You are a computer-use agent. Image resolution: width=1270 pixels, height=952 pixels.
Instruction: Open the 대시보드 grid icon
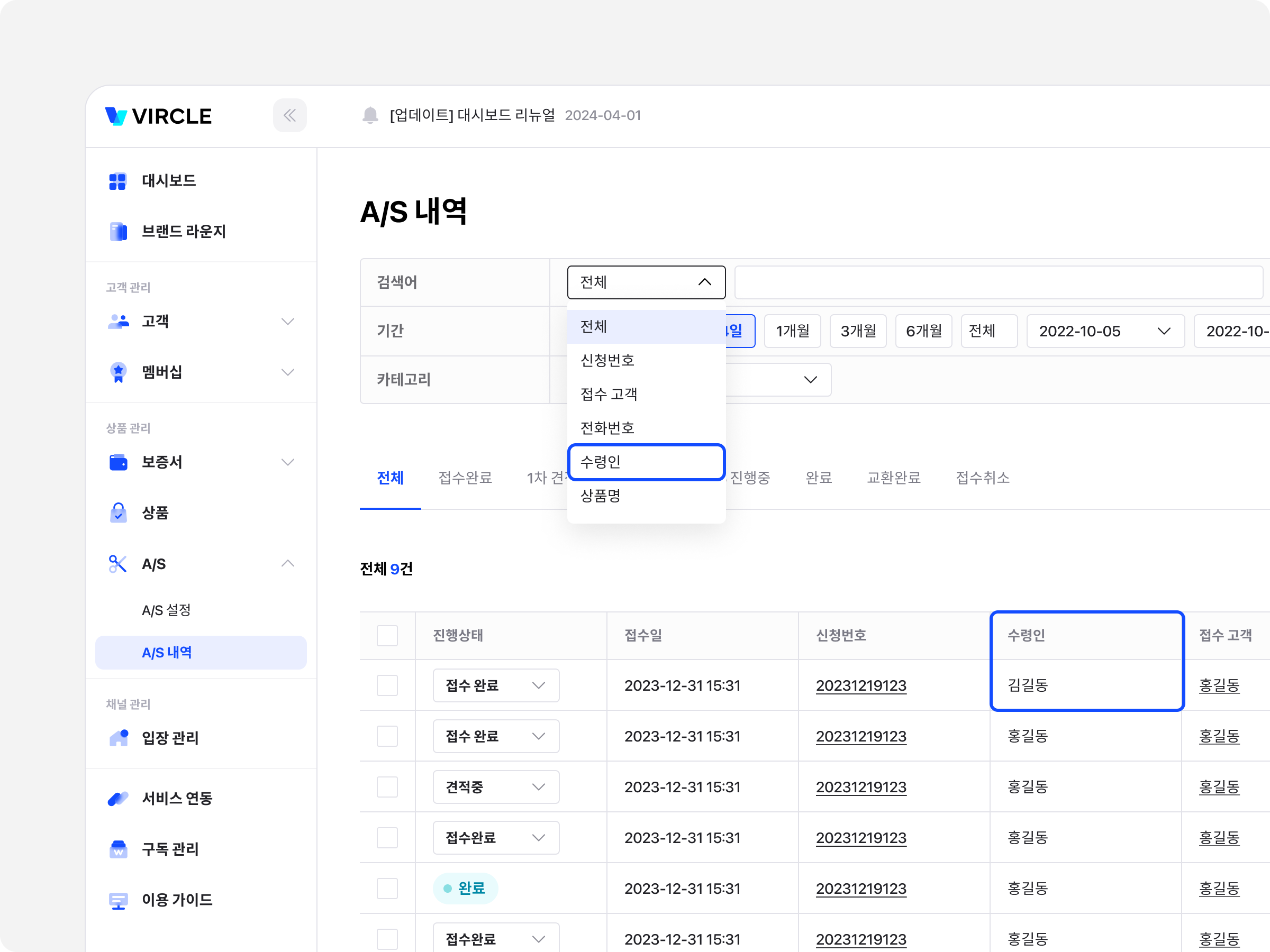click(117, 181)
